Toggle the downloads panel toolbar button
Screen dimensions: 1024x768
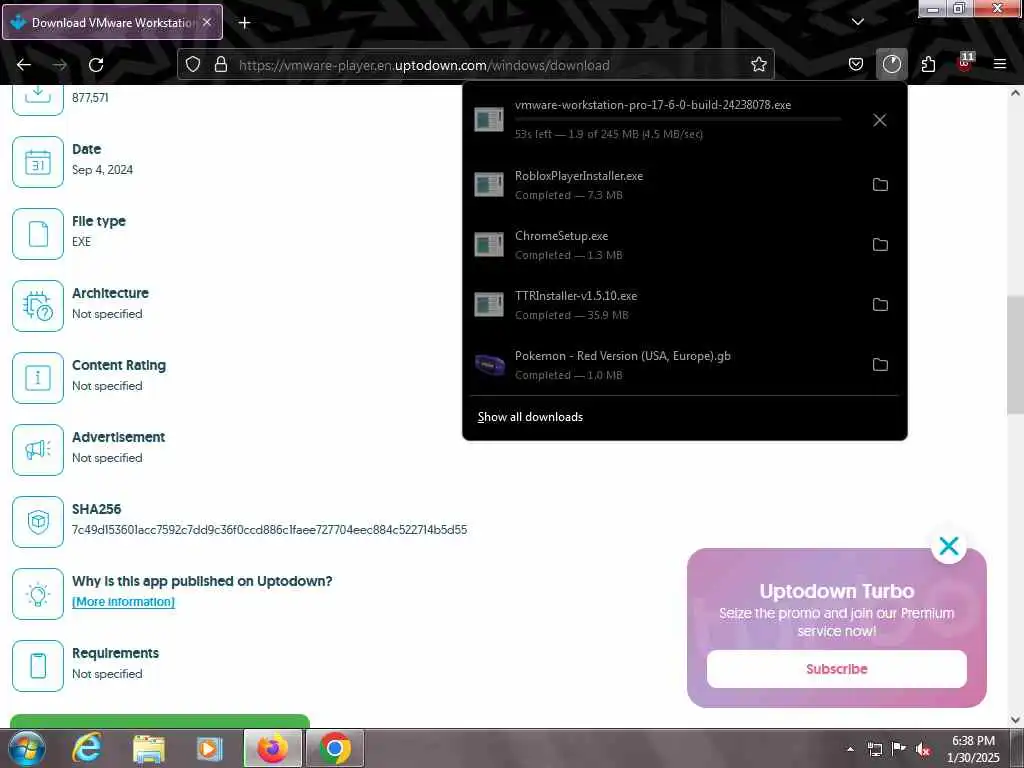pos(891,64)
